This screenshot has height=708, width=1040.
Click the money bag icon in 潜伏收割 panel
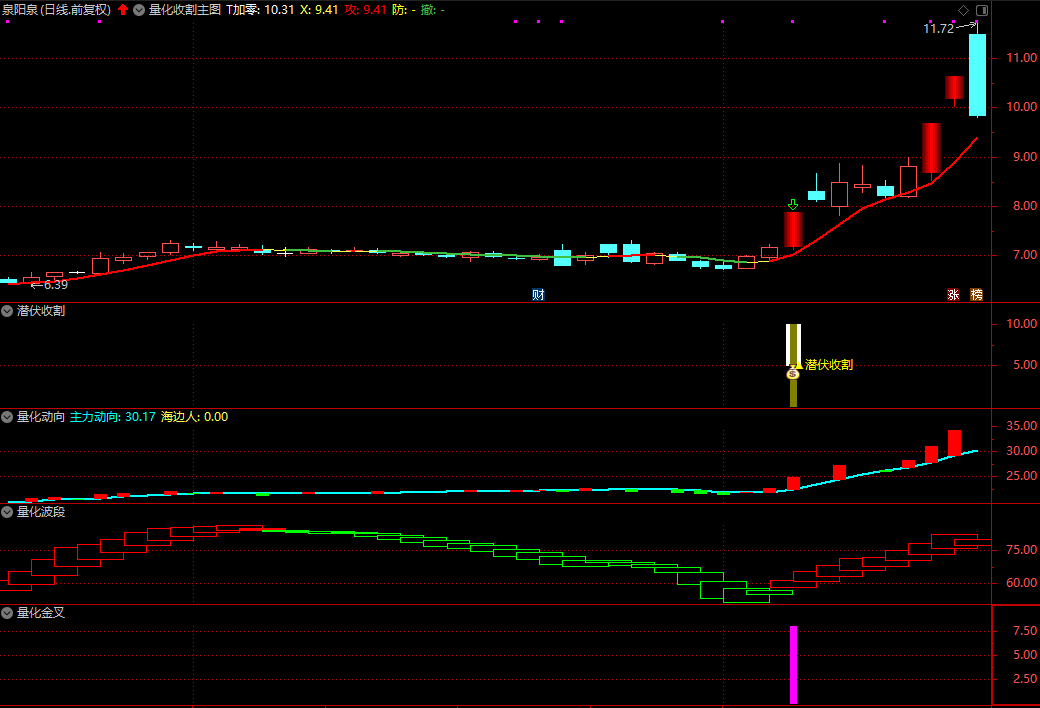pyautogui.click(x=793, y=374)
